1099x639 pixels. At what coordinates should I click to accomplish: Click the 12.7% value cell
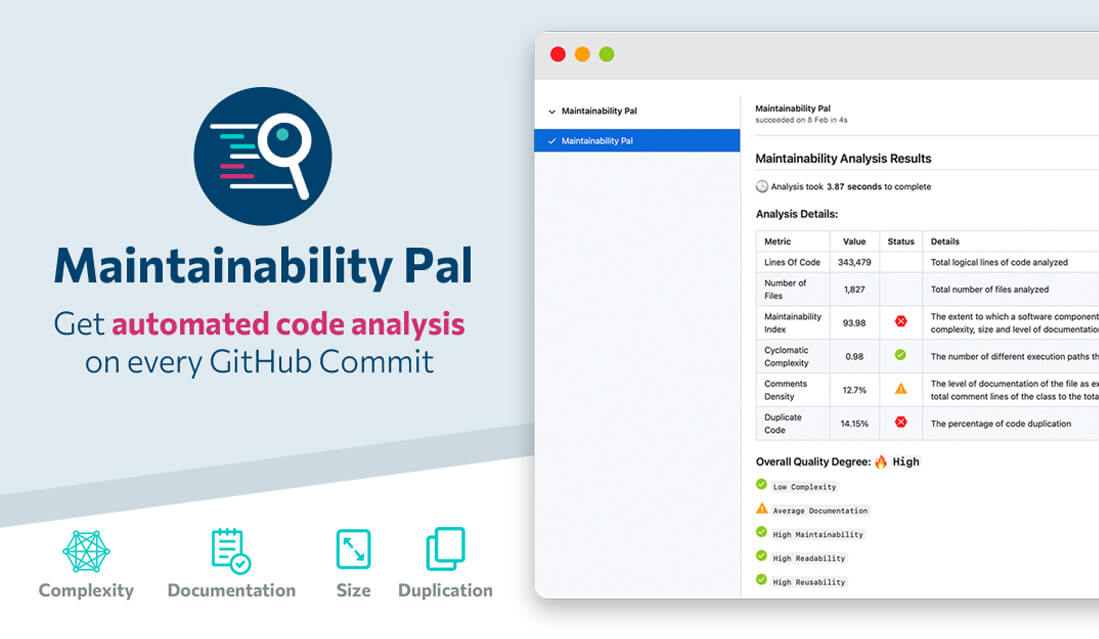click(854, 390)
